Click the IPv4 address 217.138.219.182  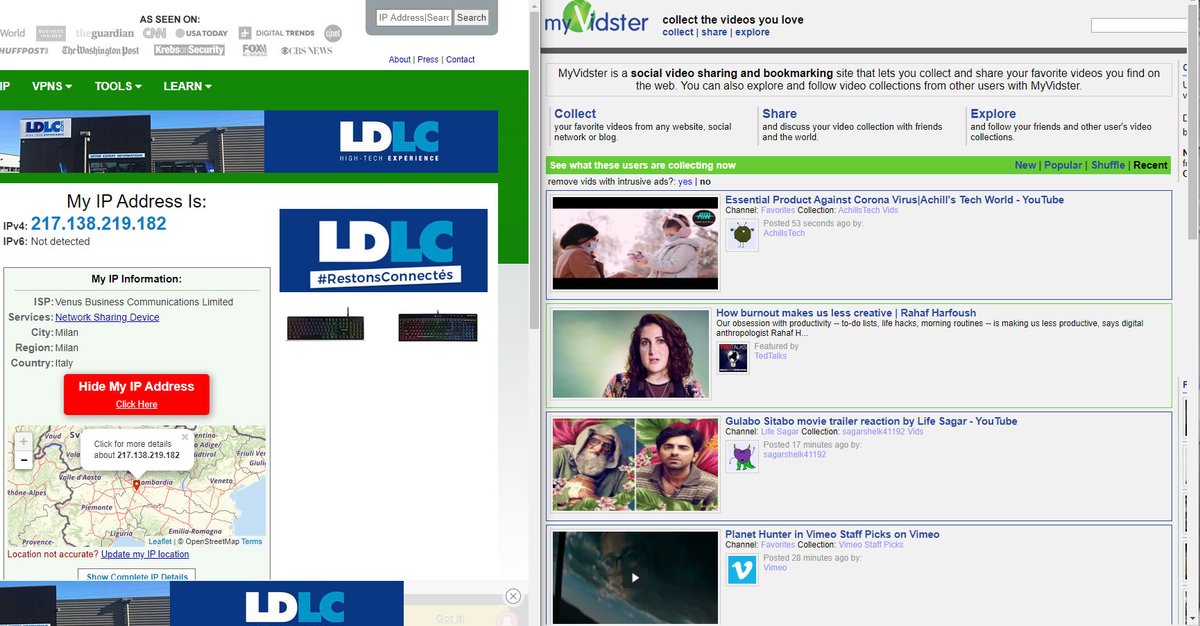(x=99, y=224)
